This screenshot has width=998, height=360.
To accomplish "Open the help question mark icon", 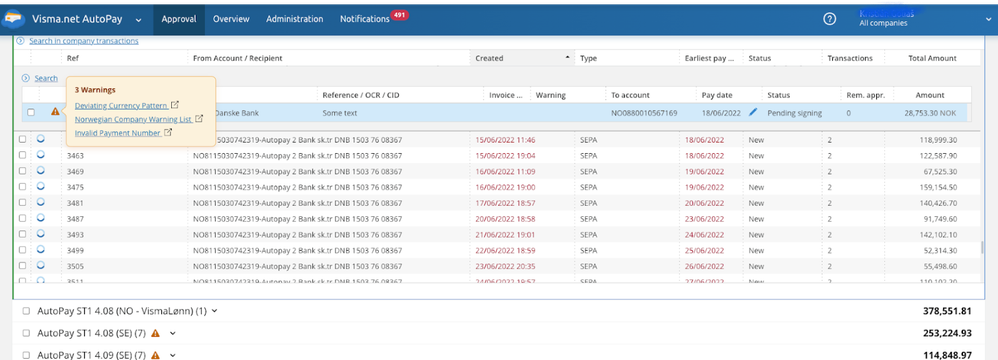I will click(829, 19).
